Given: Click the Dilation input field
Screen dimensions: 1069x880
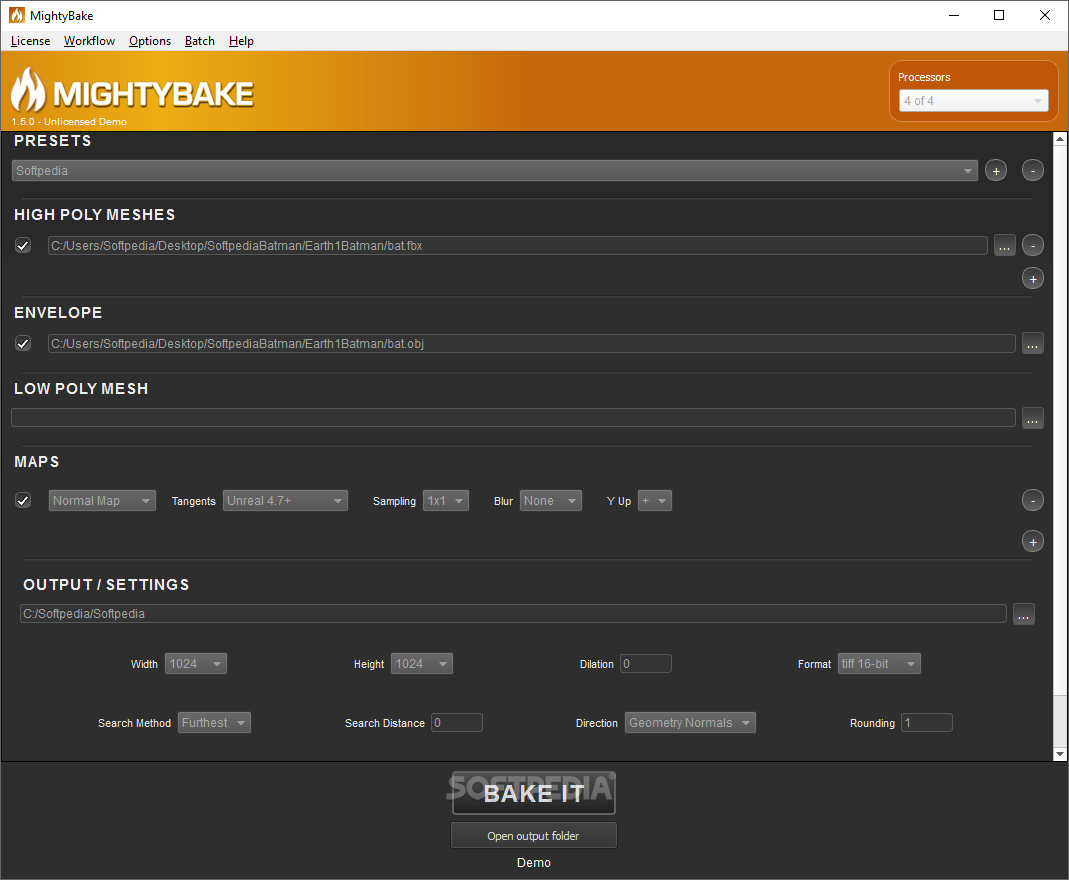Looking at the screenshot, I should pos(646,664).
